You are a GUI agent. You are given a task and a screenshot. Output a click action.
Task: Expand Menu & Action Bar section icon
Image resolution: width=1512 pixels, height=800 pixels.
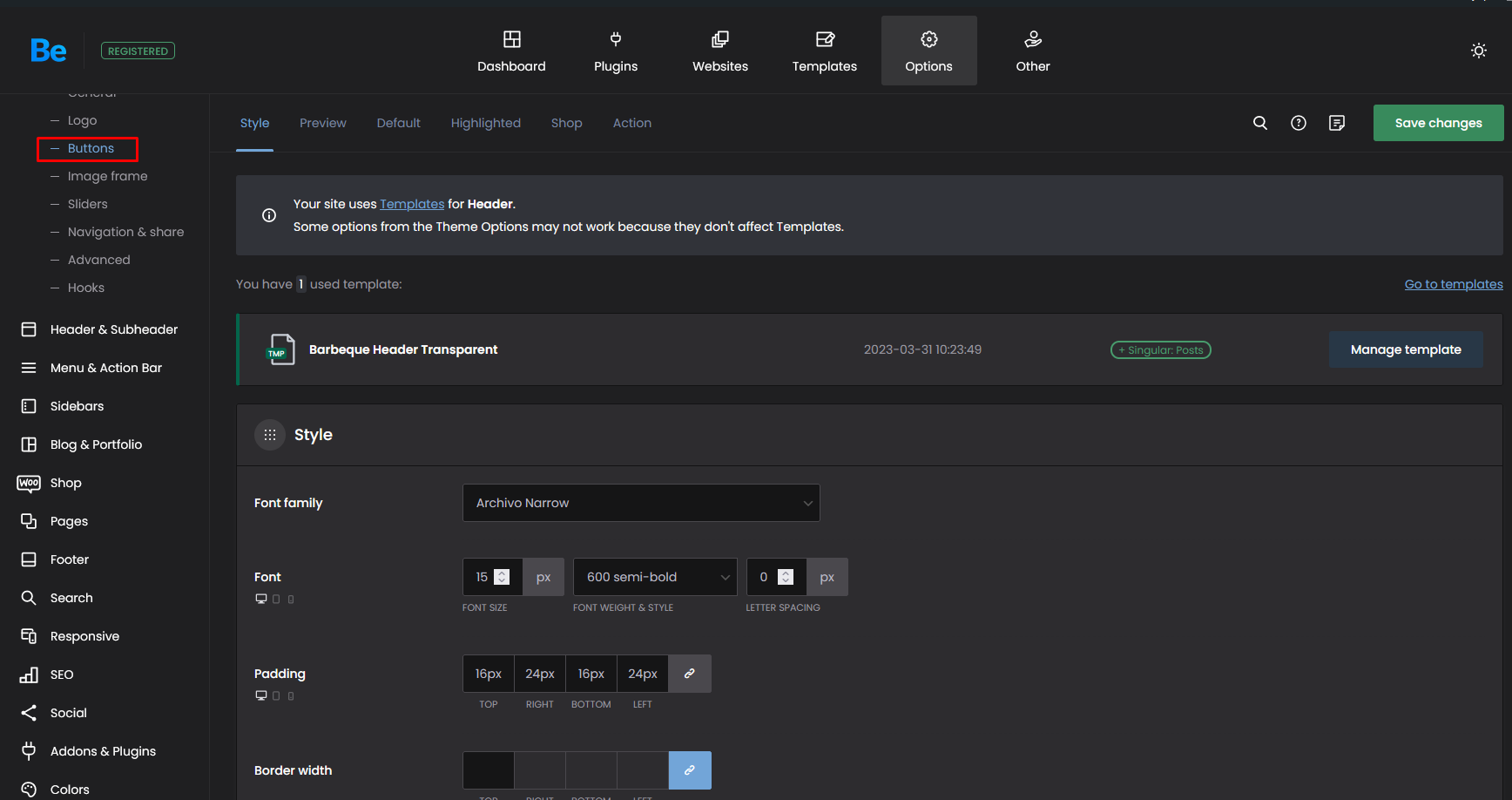coord(29,368)
